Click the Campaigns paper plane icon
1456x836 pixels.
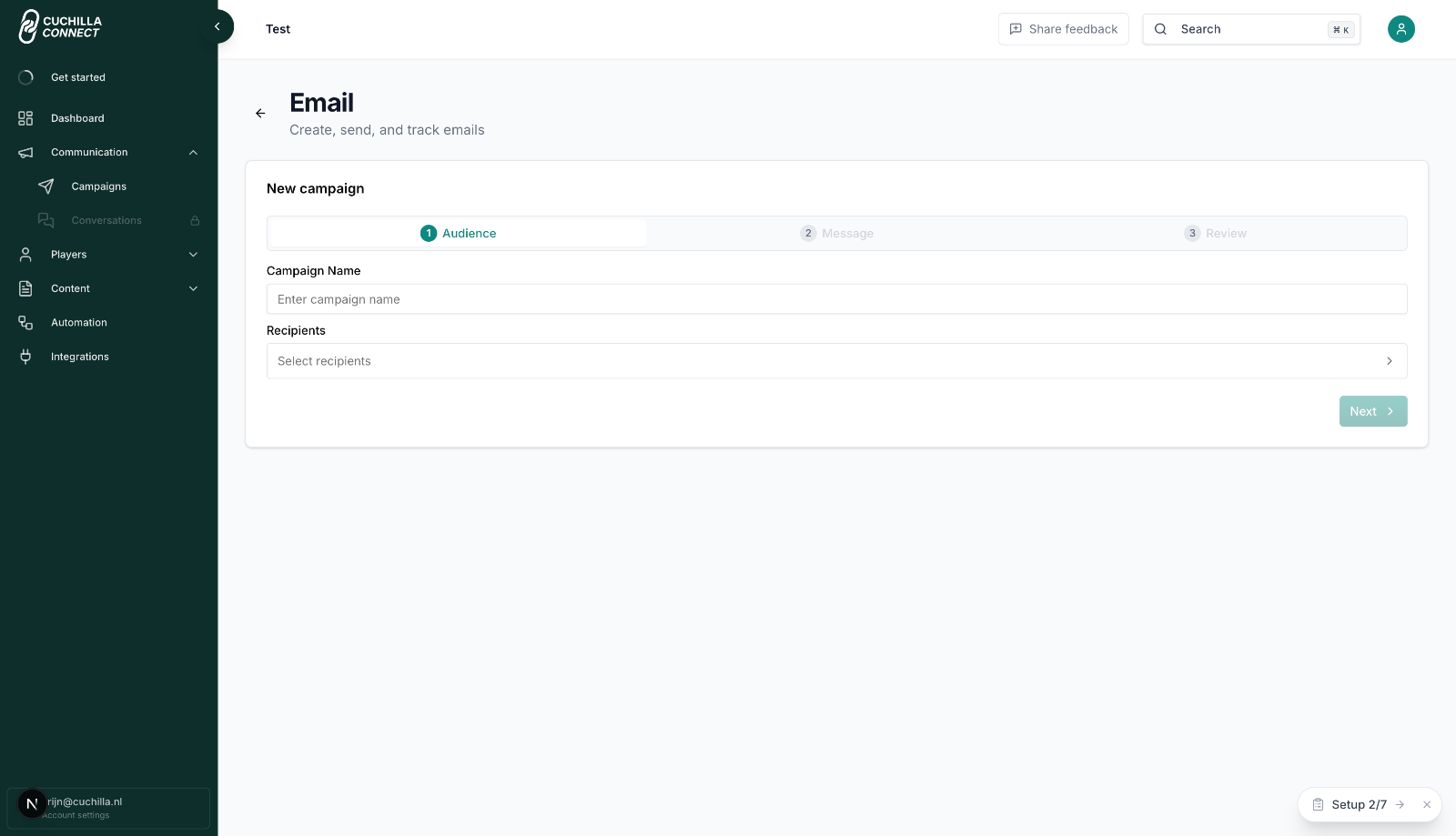[x=46, y=186]
